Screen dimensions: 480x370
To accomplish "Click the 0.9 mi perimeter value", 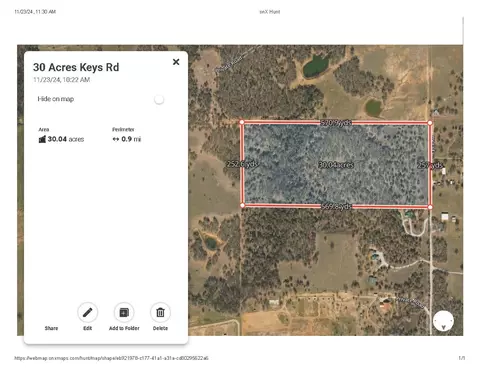I will [x=131, y=139].
